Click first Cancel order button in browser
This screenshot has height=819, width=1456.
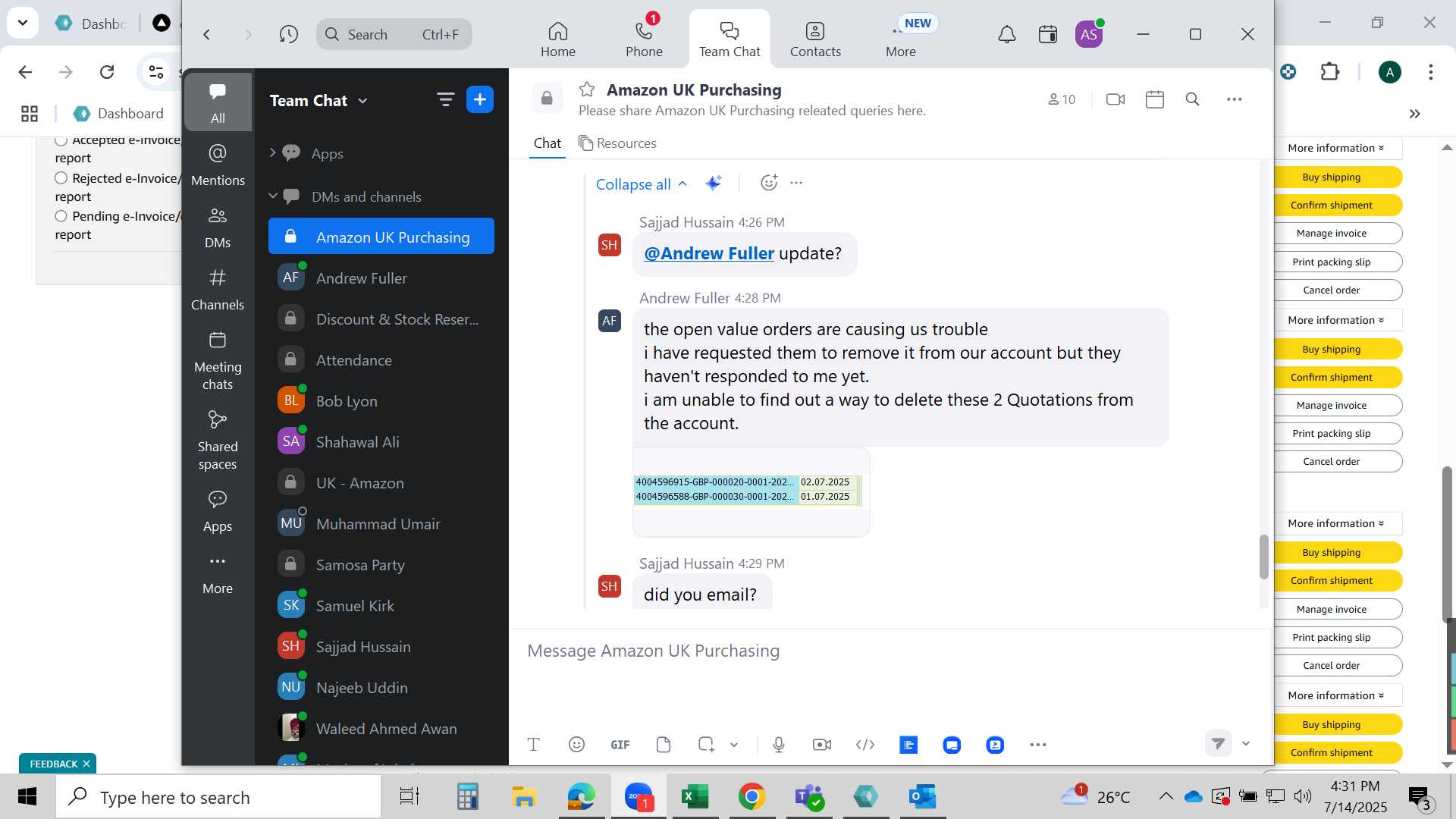[x=1332, y=290]
